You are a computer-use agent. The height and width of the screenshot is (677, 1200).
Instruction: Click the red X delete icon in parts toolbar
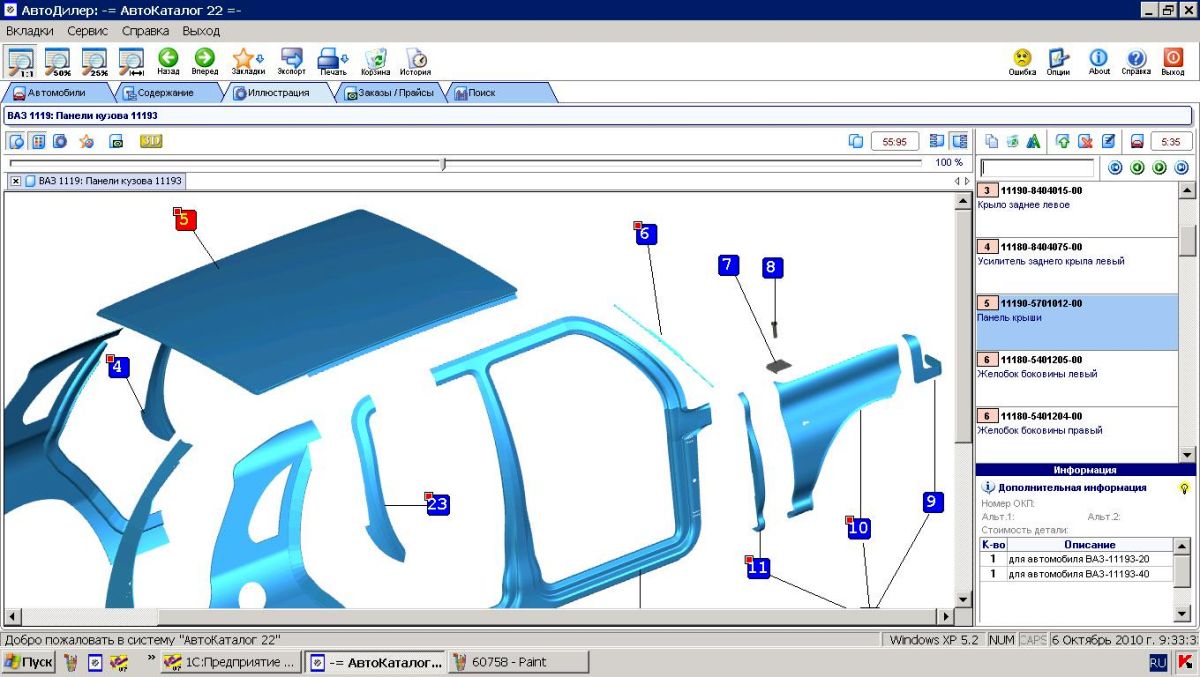(x=1085, y=141)
